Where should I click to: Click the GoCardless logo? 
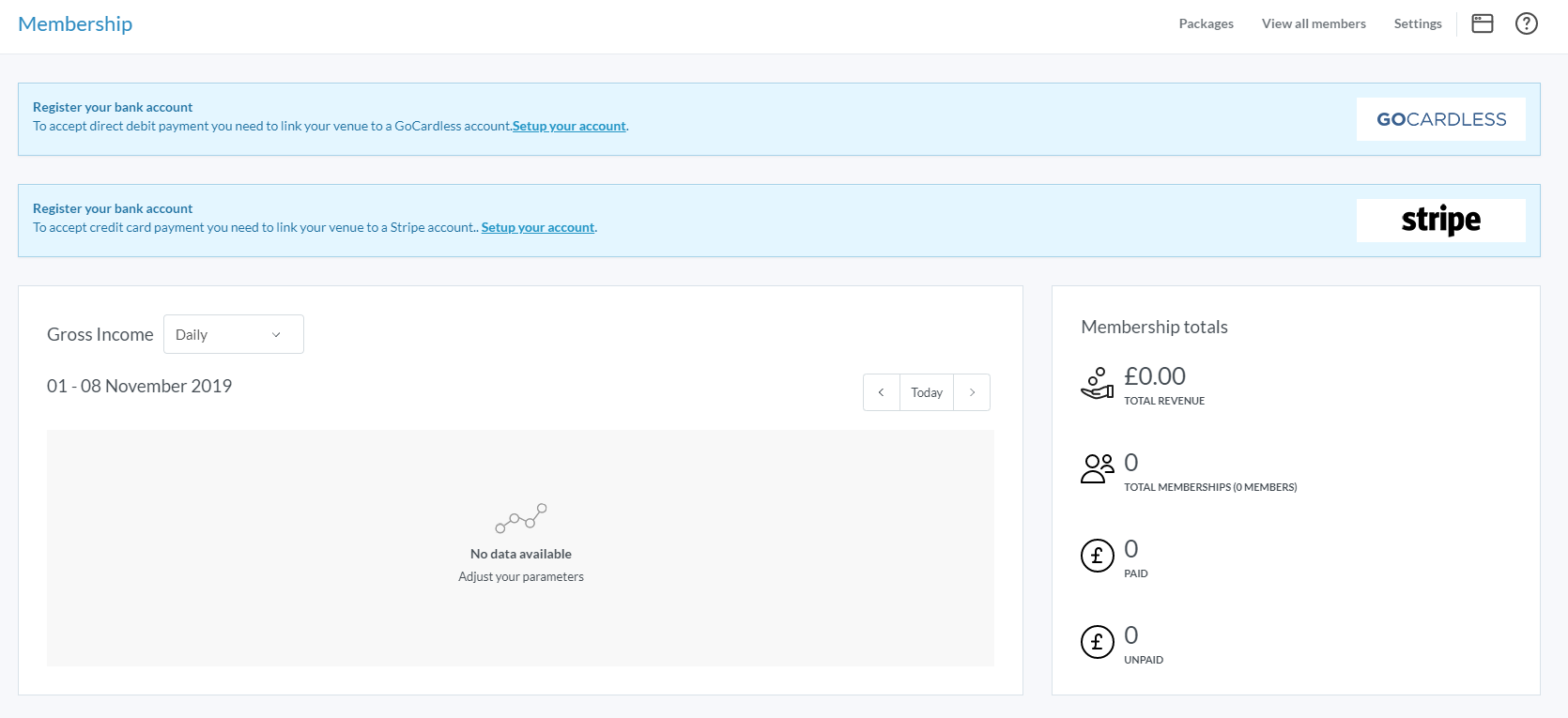click(x=1440, y=119)
